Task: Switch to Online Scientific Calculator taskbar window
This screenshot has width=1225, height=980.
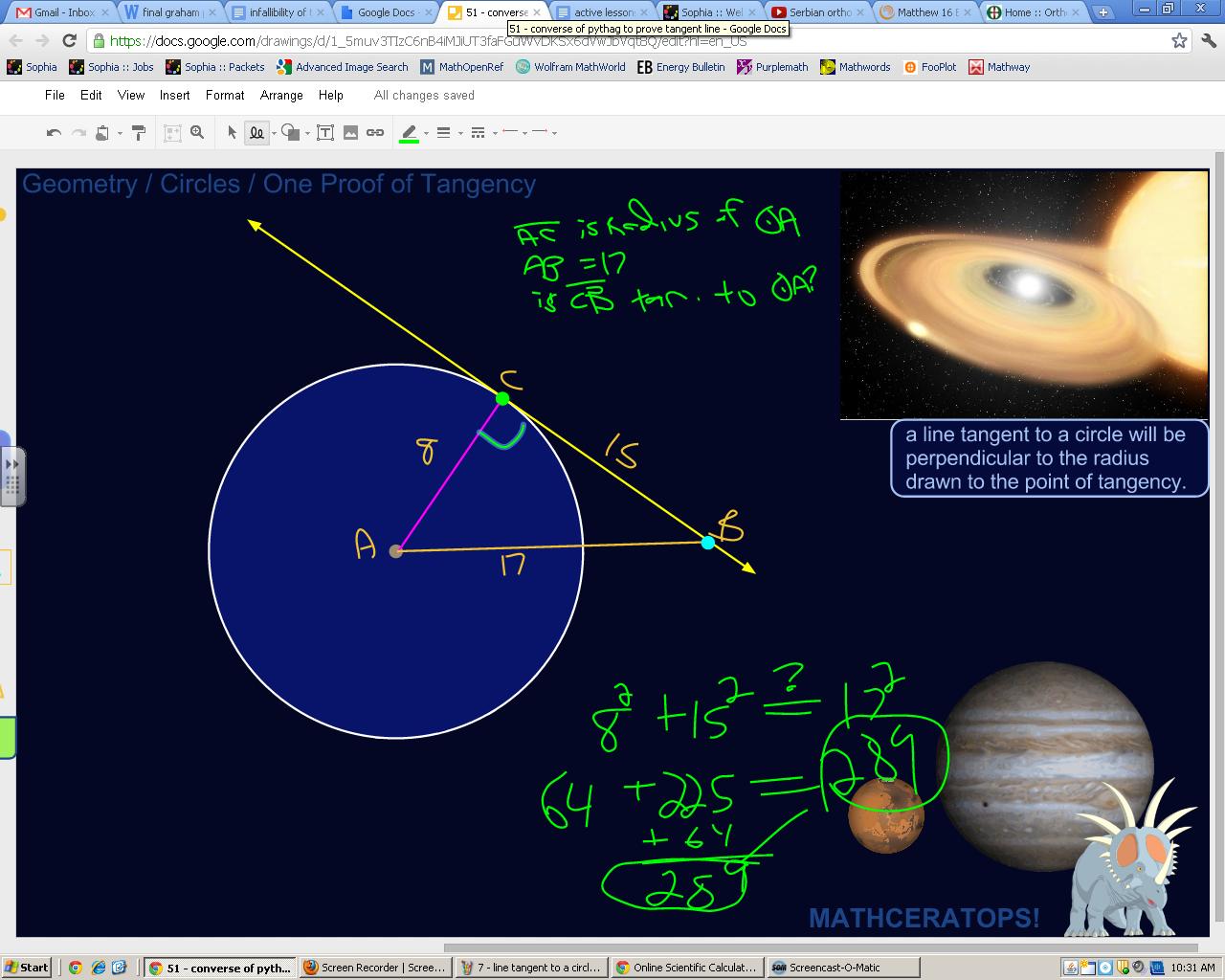Action: tap(688, 968)
